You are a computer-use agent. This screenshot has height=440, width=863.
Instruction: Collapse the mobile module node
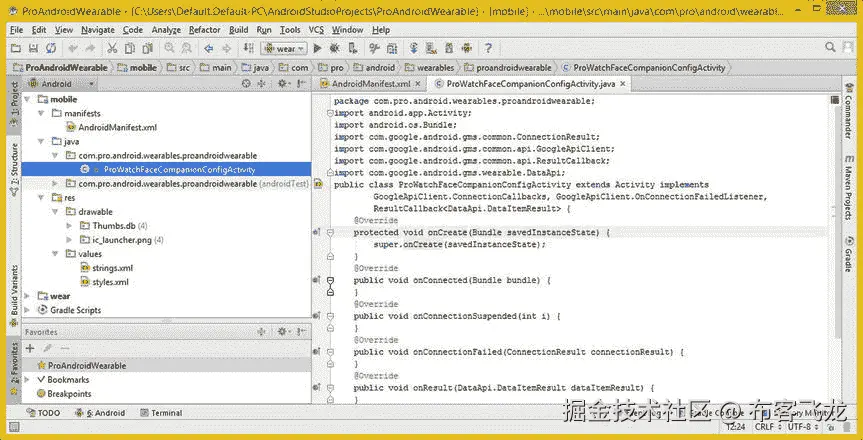pos(27,99)
